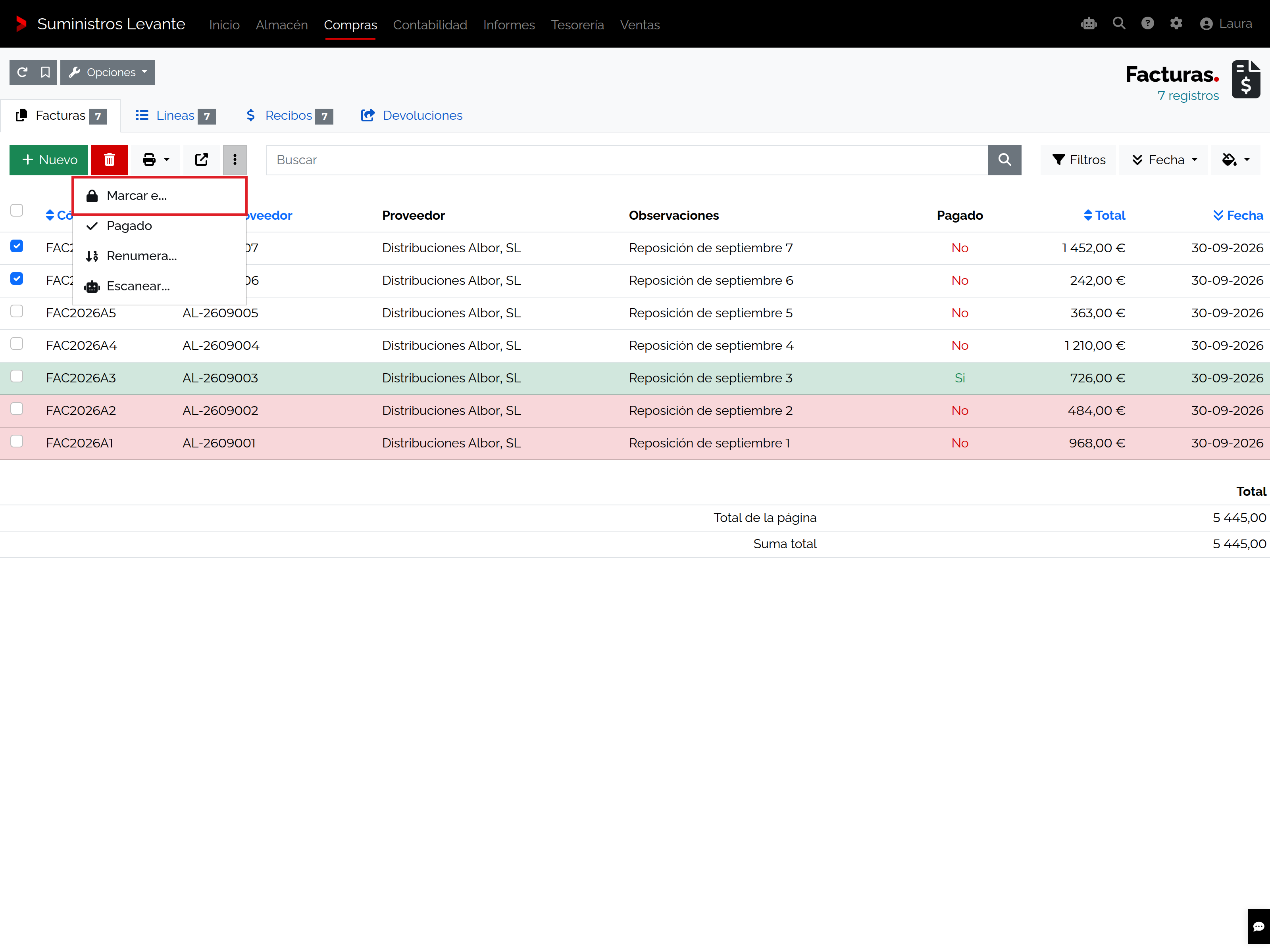Click the magnifier search button by Buscar

pyautogui.click(x=1004, y=159)
